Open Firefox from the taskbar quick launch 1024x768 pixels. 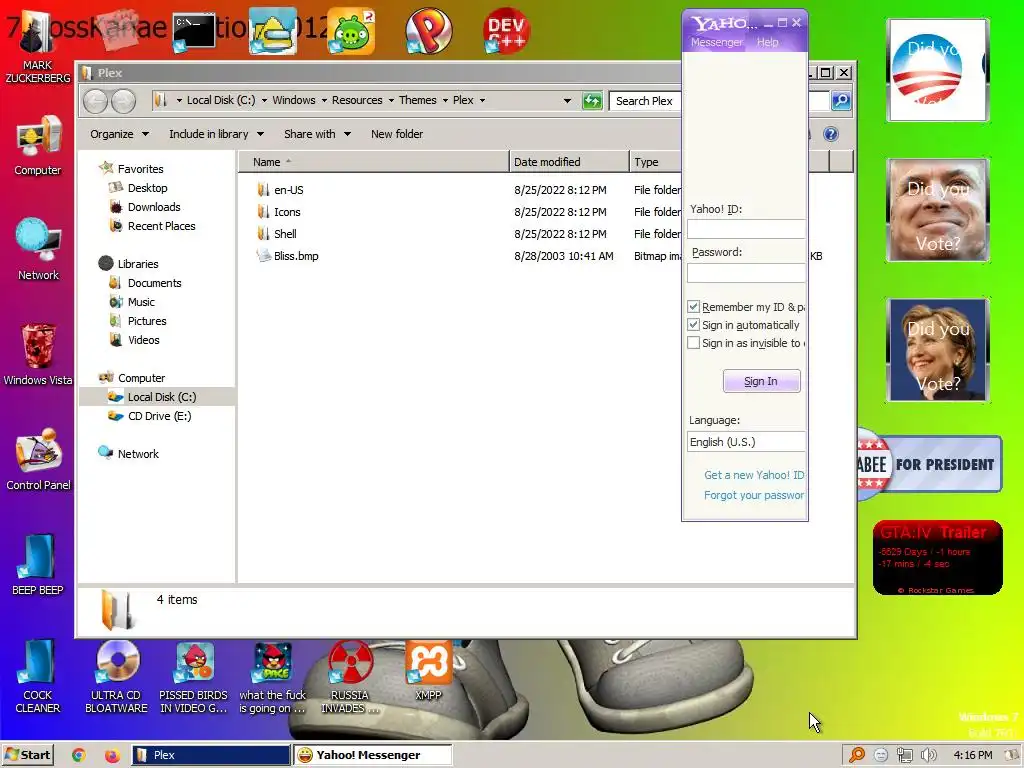point(112,755)
